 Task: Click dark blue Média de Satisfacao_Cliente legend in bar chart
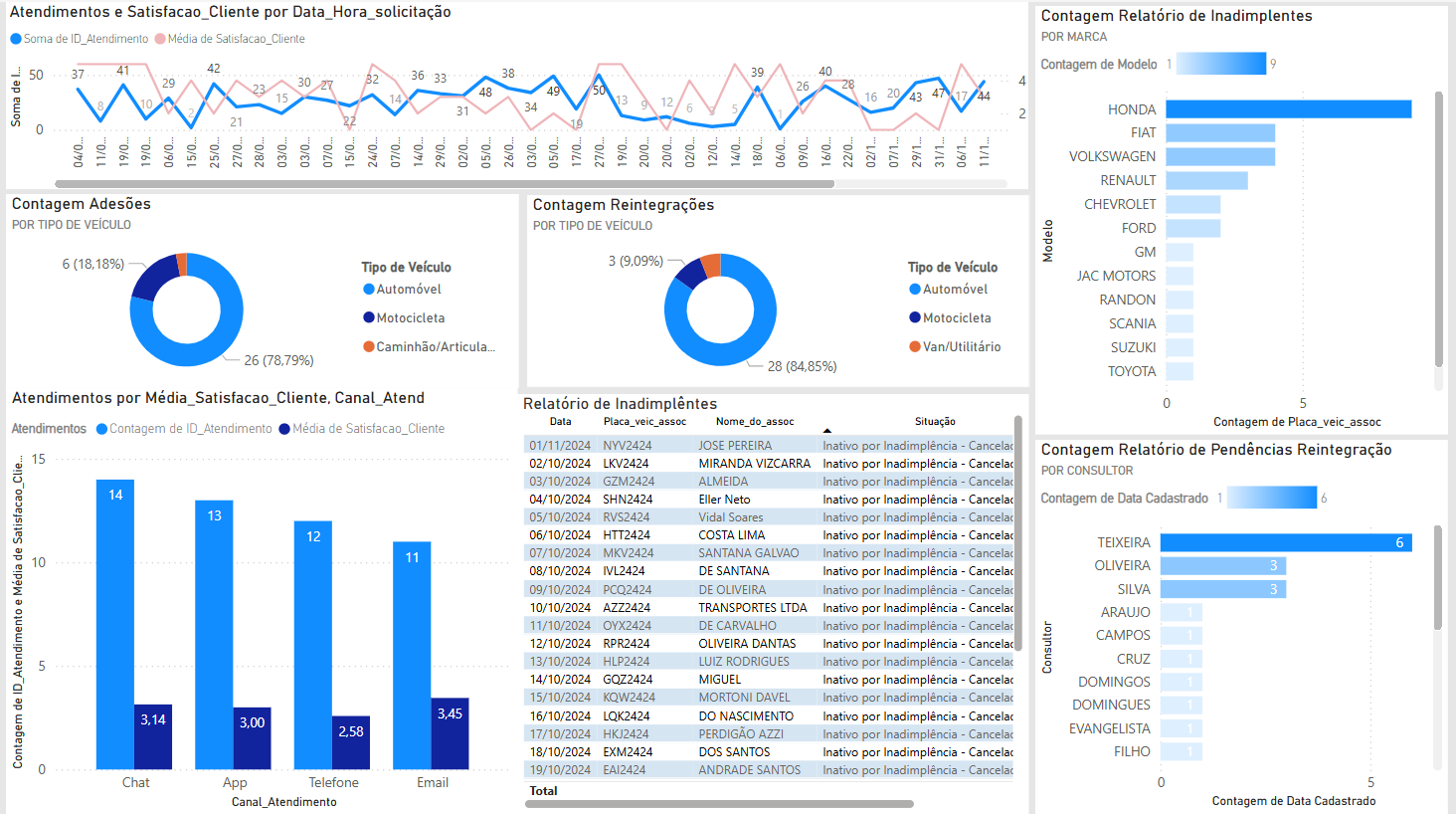pyautogui.click(x=362, y=429)
